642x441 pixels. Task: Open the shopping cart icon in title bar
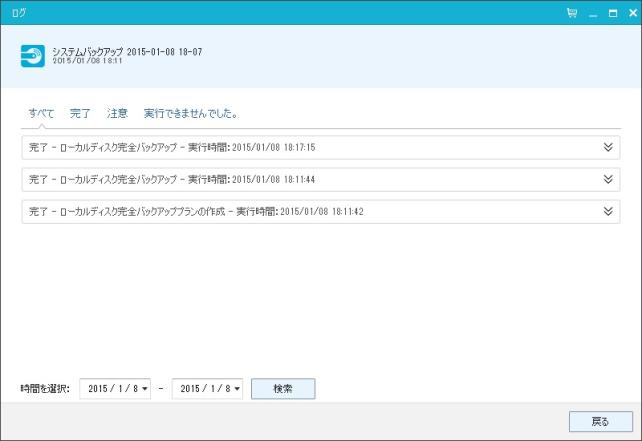(x=572, y=13)
